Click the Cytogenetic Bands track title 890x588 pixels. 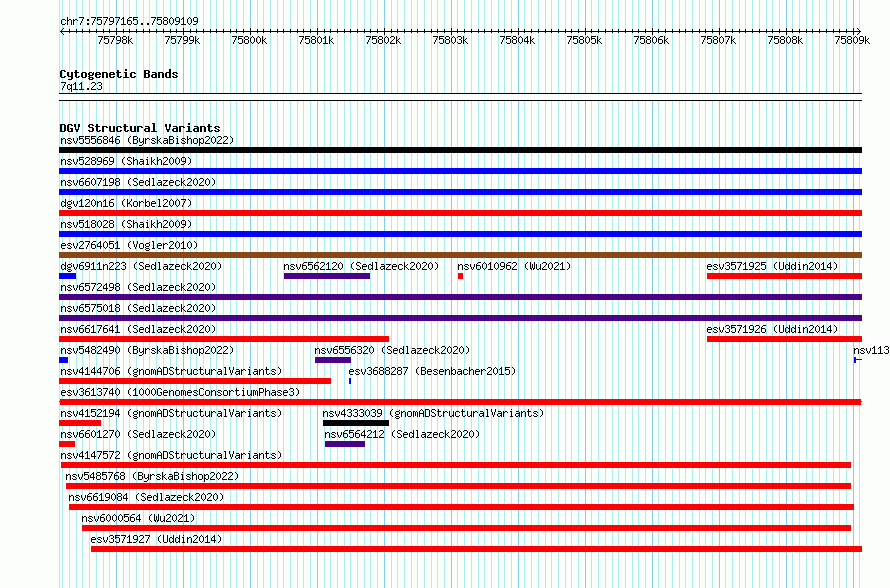point(119,74)
